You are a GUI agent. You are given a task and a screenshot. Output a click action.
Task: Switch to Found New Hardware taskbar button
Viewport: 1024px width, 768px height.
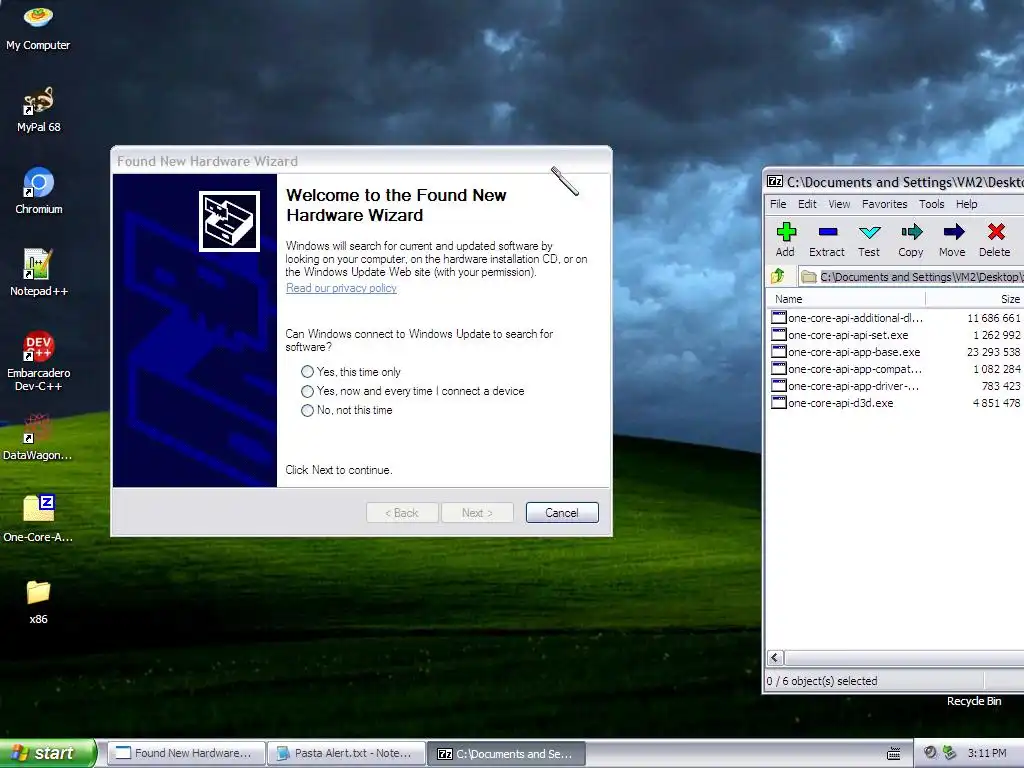click(186, 753)
